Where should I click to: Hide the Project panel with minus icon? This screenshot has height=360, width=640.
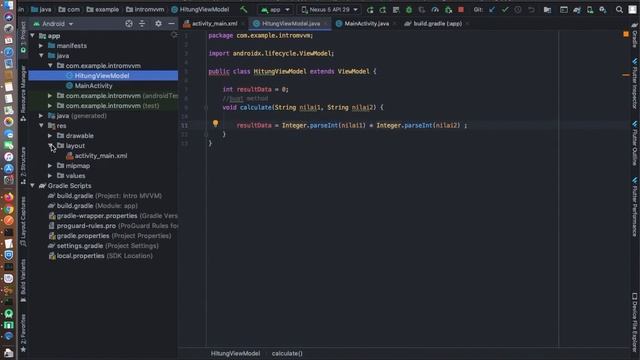pyautogui.click(x=171, y=24)
